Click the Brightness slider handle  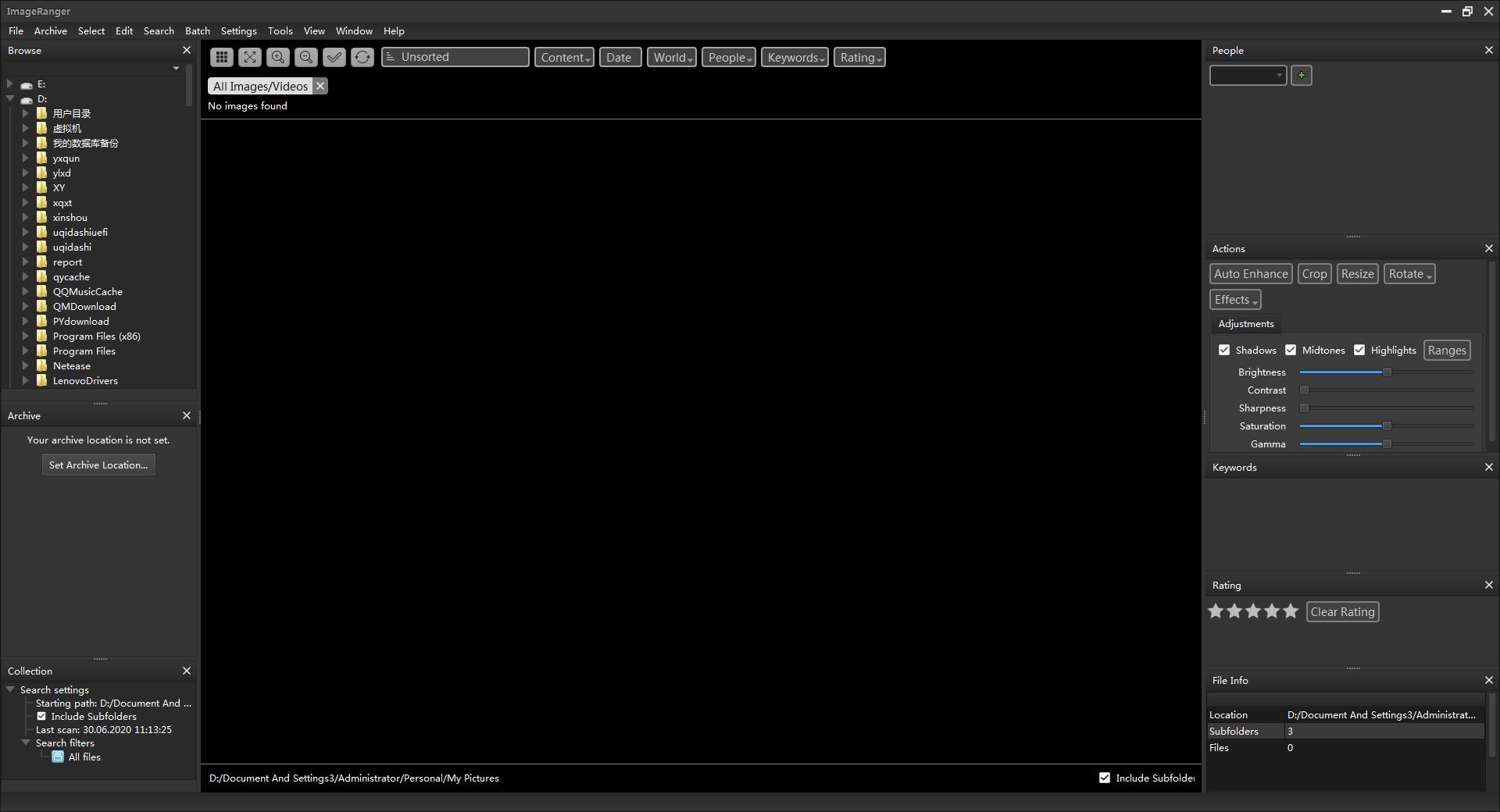[x=1387, y=372]
